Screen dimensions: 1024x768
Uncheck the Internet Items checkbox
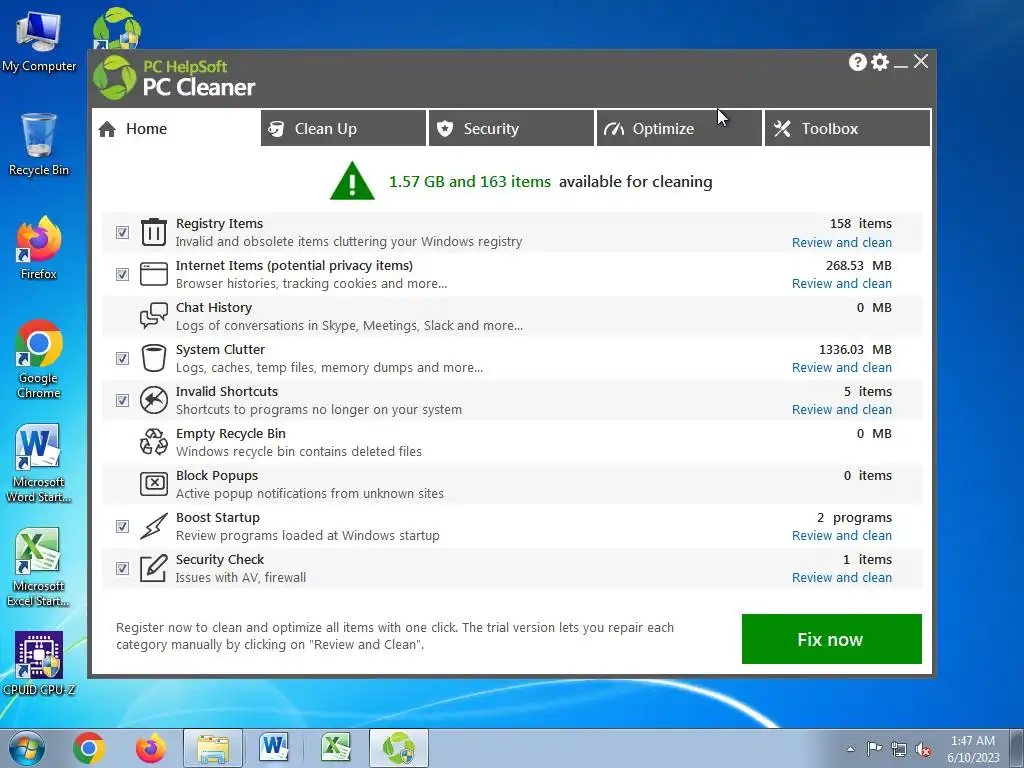pyautogui.click(x=122, y=274)
